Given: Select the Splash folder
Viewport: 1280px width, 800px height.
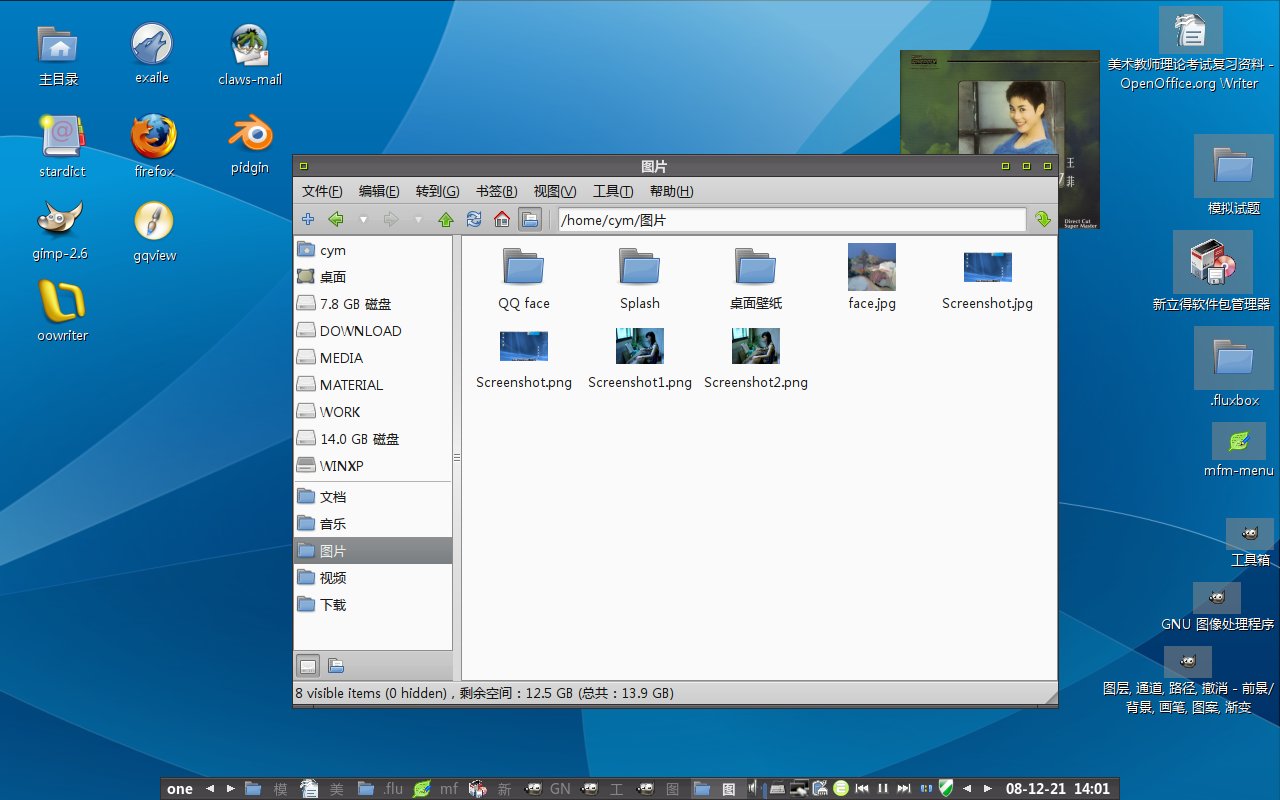Looking at the screenshot, I should (x=640, y=278).
